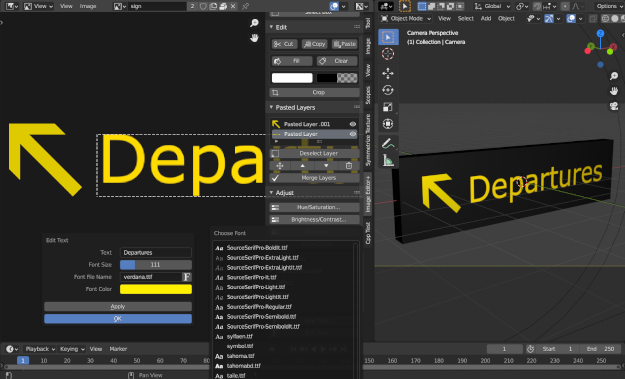Click the Apply button in Edit Text
The image size is (625, 379).
[118, 306]
